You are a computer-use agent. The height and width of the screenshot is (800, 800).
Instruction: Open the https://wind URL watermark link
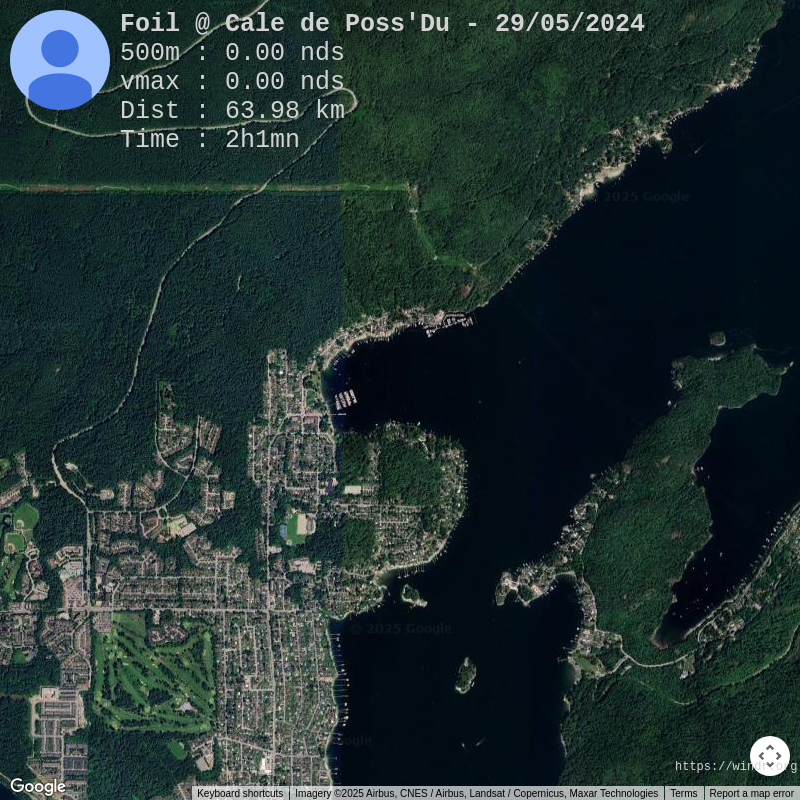point(712,766)
